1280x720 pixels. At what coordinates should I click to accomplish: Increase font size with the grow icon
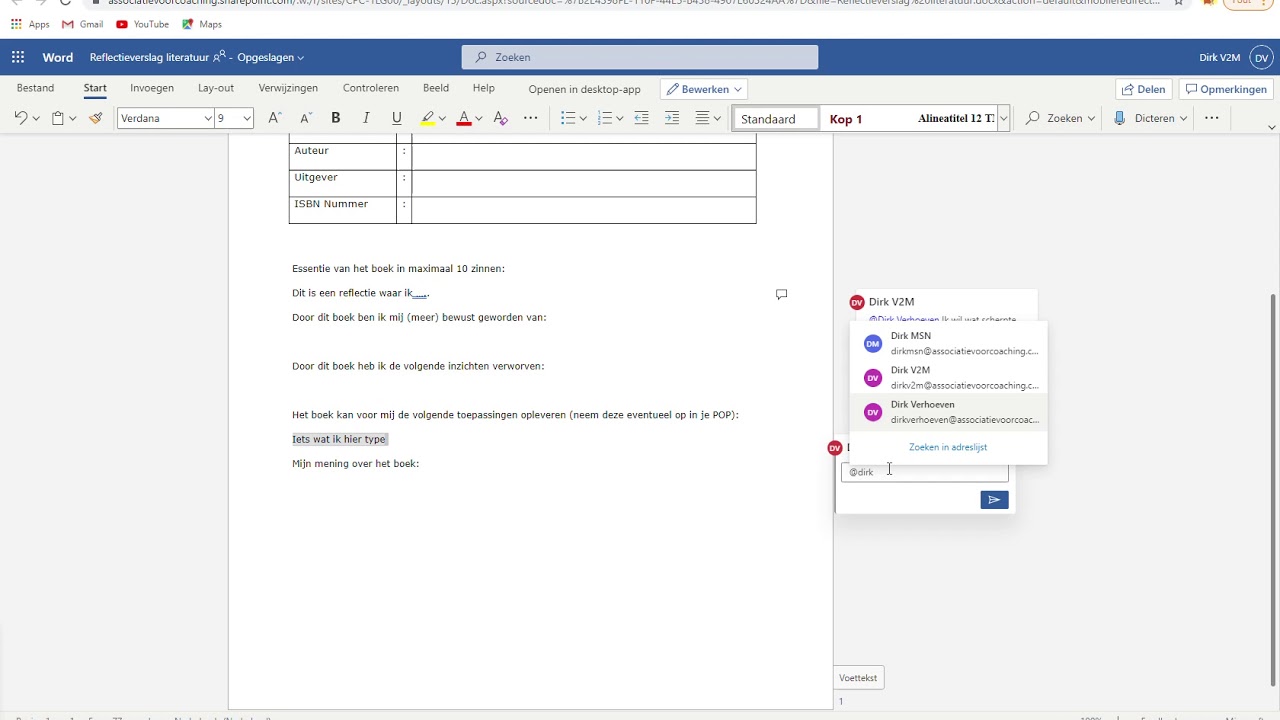point(275,118)
